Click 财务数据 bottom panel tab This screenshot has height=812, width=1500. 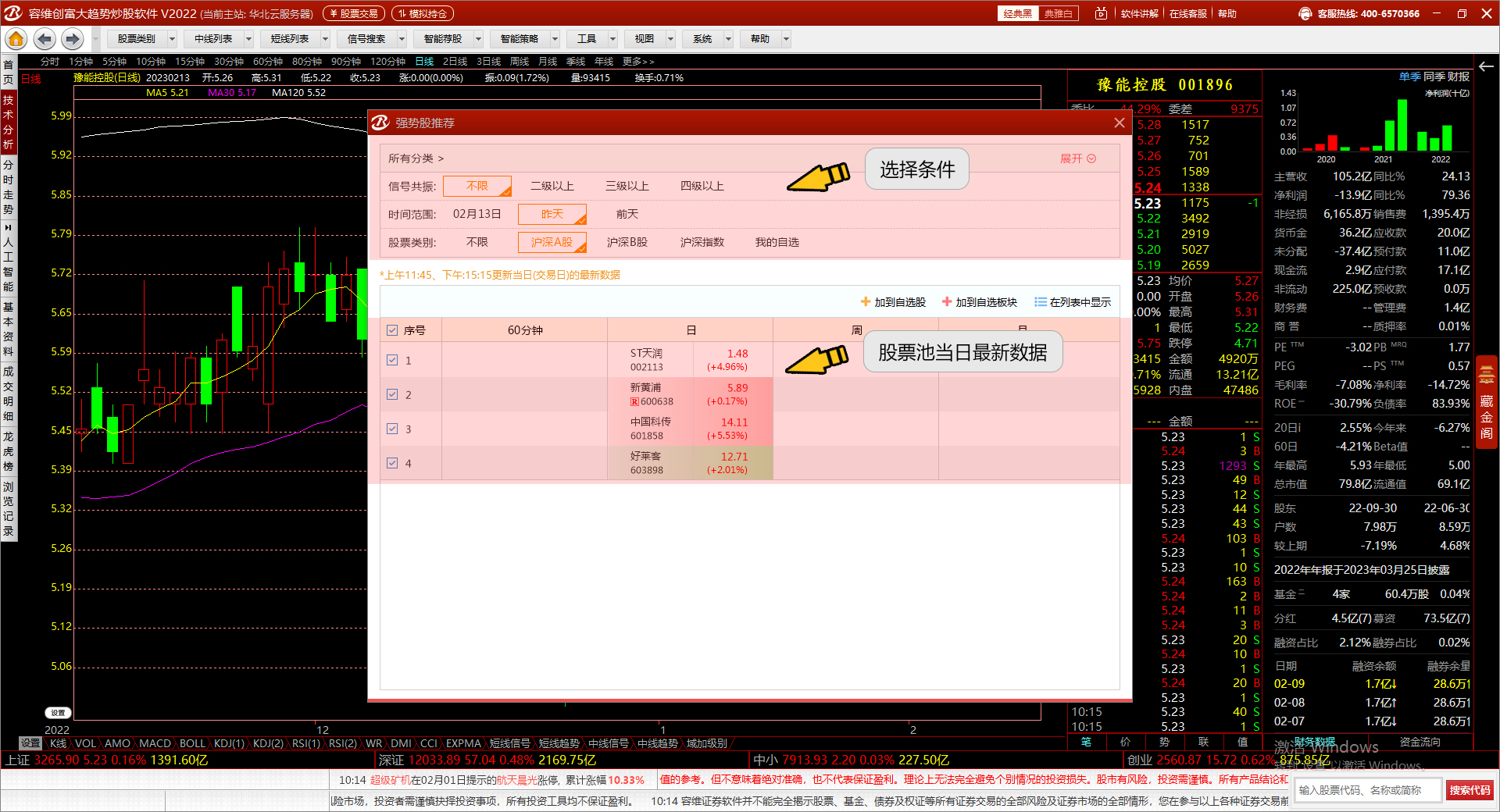coord(1314,742)
